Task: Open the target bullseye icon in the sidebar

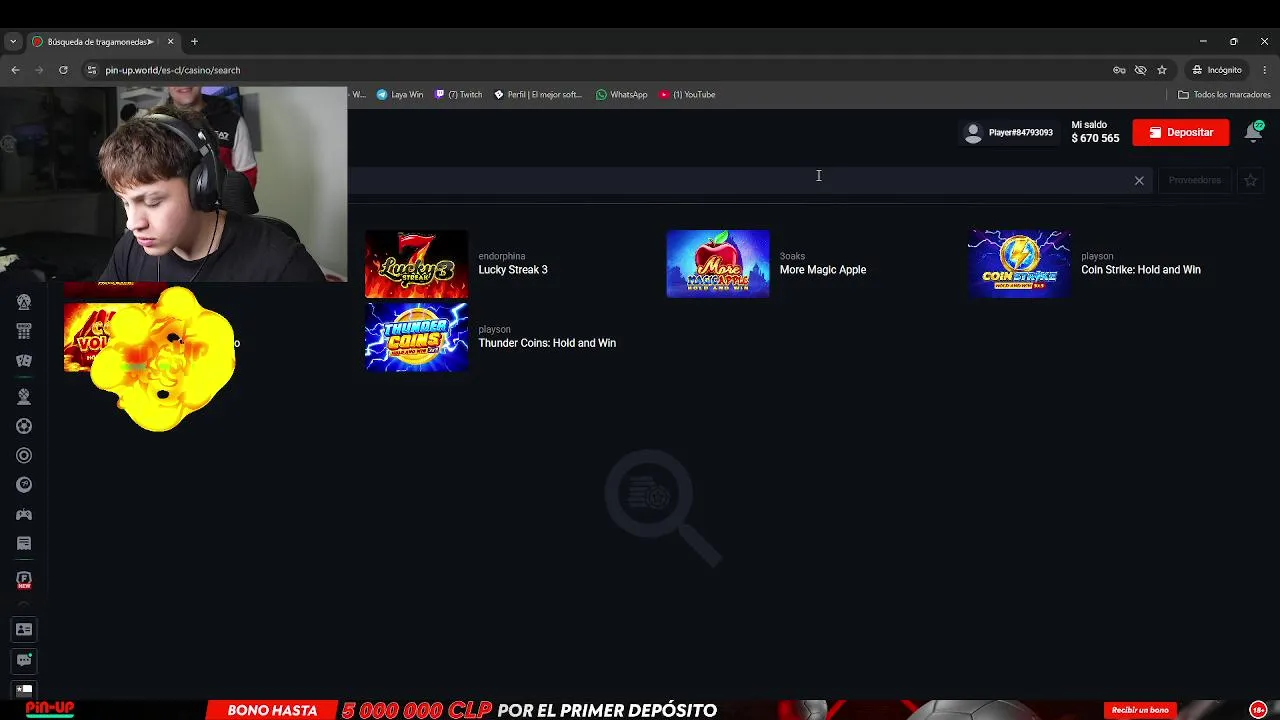Action: click(24, 456)
